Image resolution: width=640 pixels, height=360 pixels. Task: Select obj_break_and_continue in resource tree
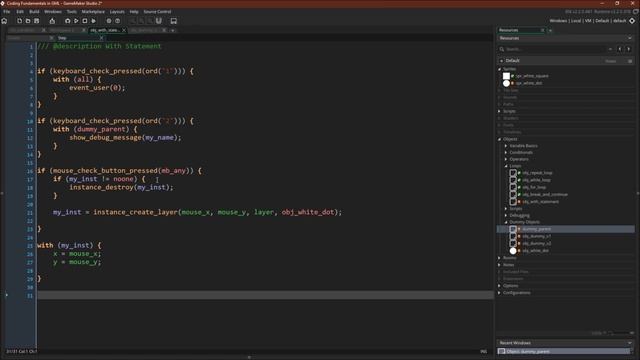[x=545, y=195]
